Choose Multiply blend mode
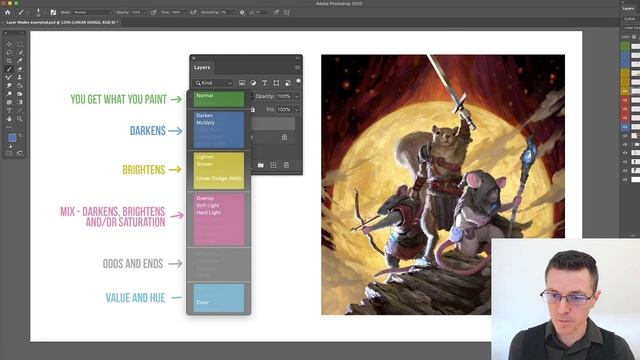The width and height of the screenshot is (640, 360). click(x=205, y=122)
